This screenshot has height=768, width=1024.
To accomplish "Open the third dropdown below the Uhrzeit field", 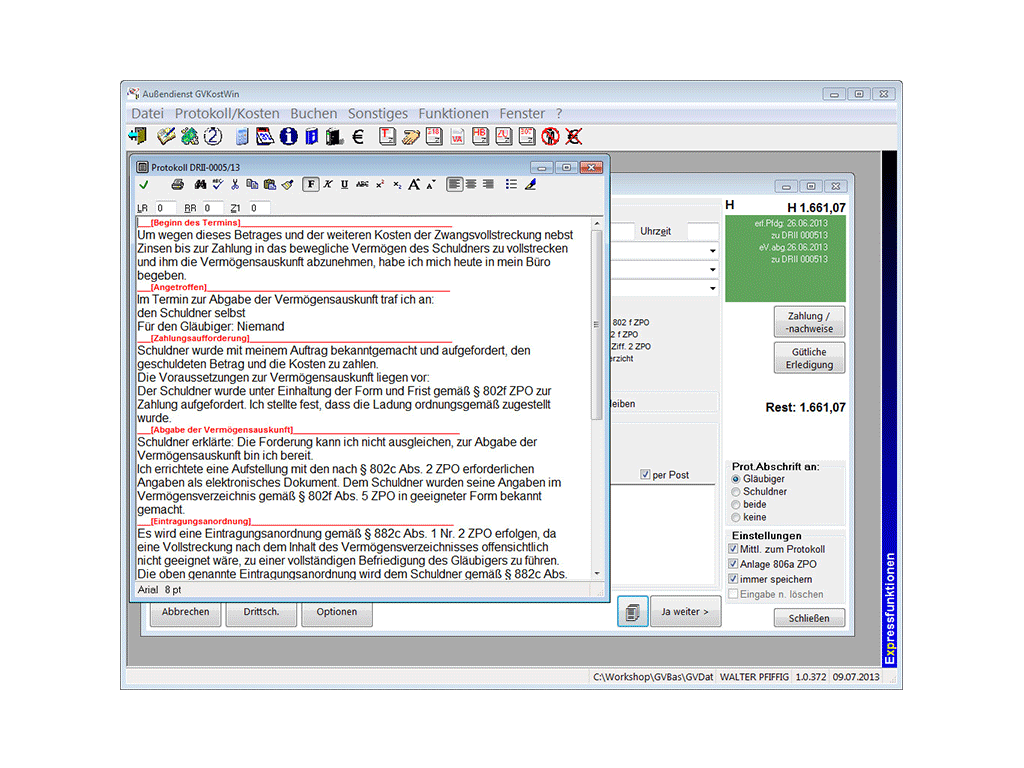I will pyautogui.click(x=712, y=289).
